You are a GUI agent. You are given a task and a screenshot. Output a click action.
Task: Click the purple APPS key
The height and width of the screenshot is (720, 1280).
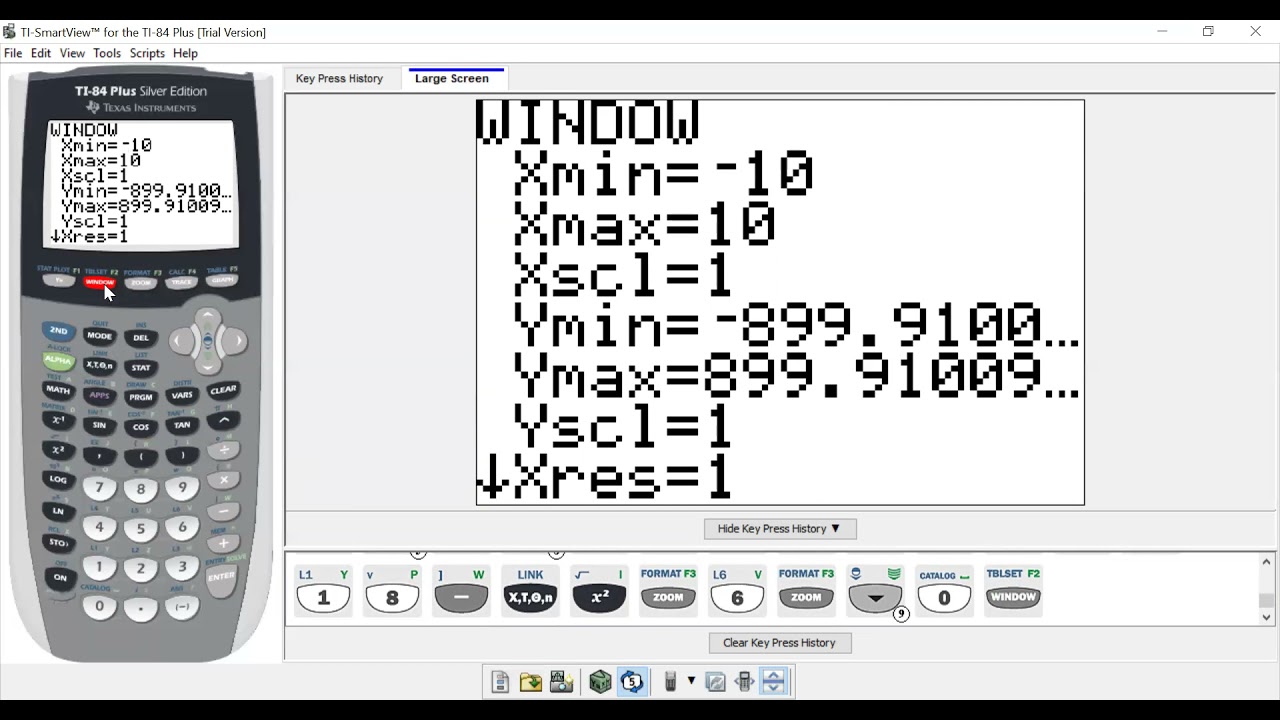(99, 395)
